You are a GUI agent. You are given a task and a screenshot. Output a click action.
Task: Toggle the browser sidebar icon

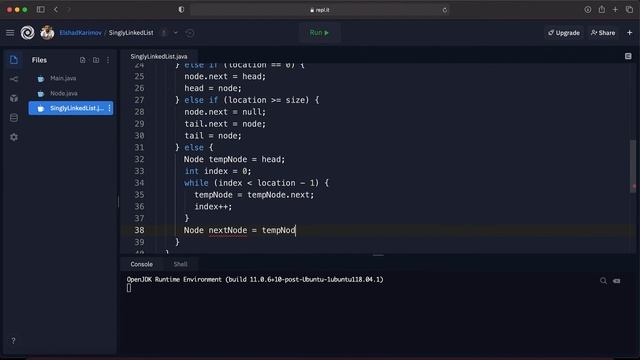40,9
